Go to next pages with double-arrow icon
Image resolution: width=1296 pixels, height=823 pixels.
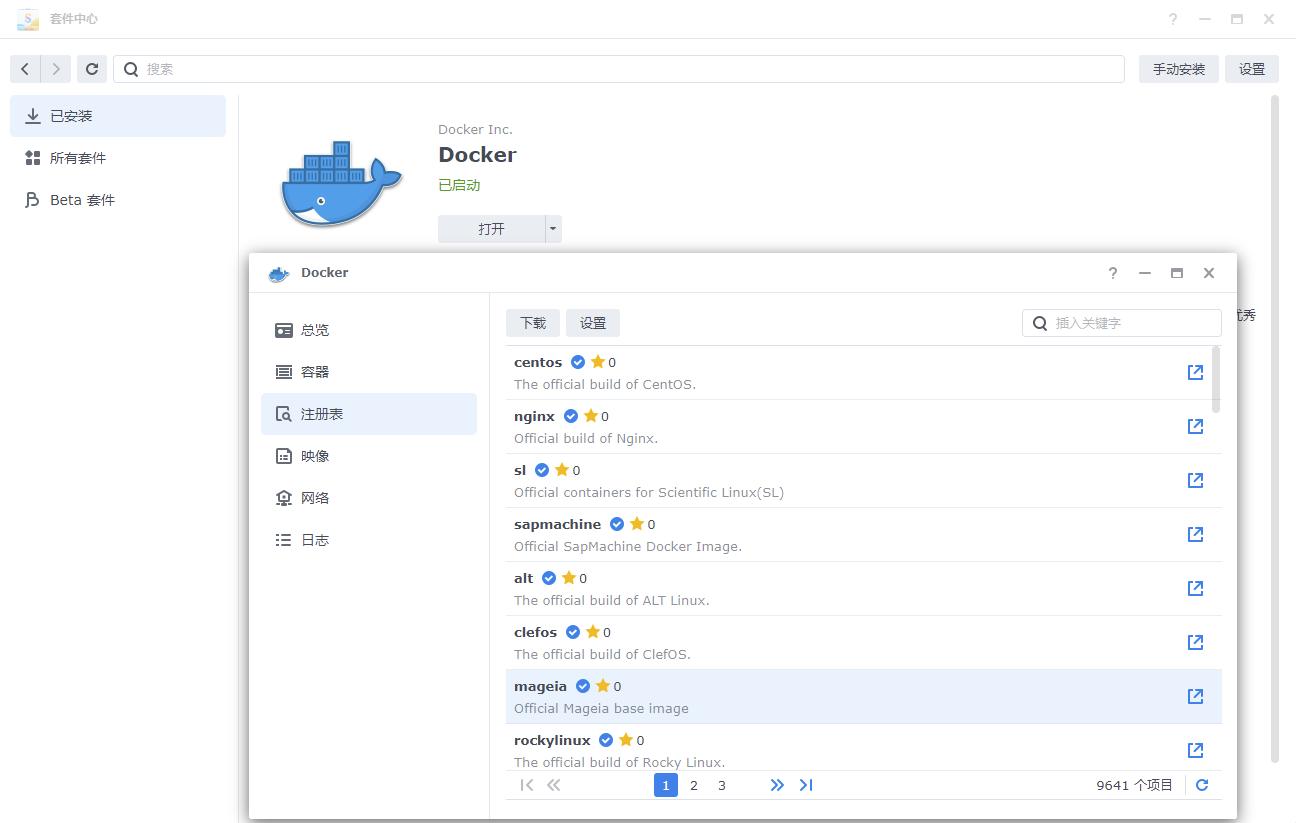coord(777,785)
